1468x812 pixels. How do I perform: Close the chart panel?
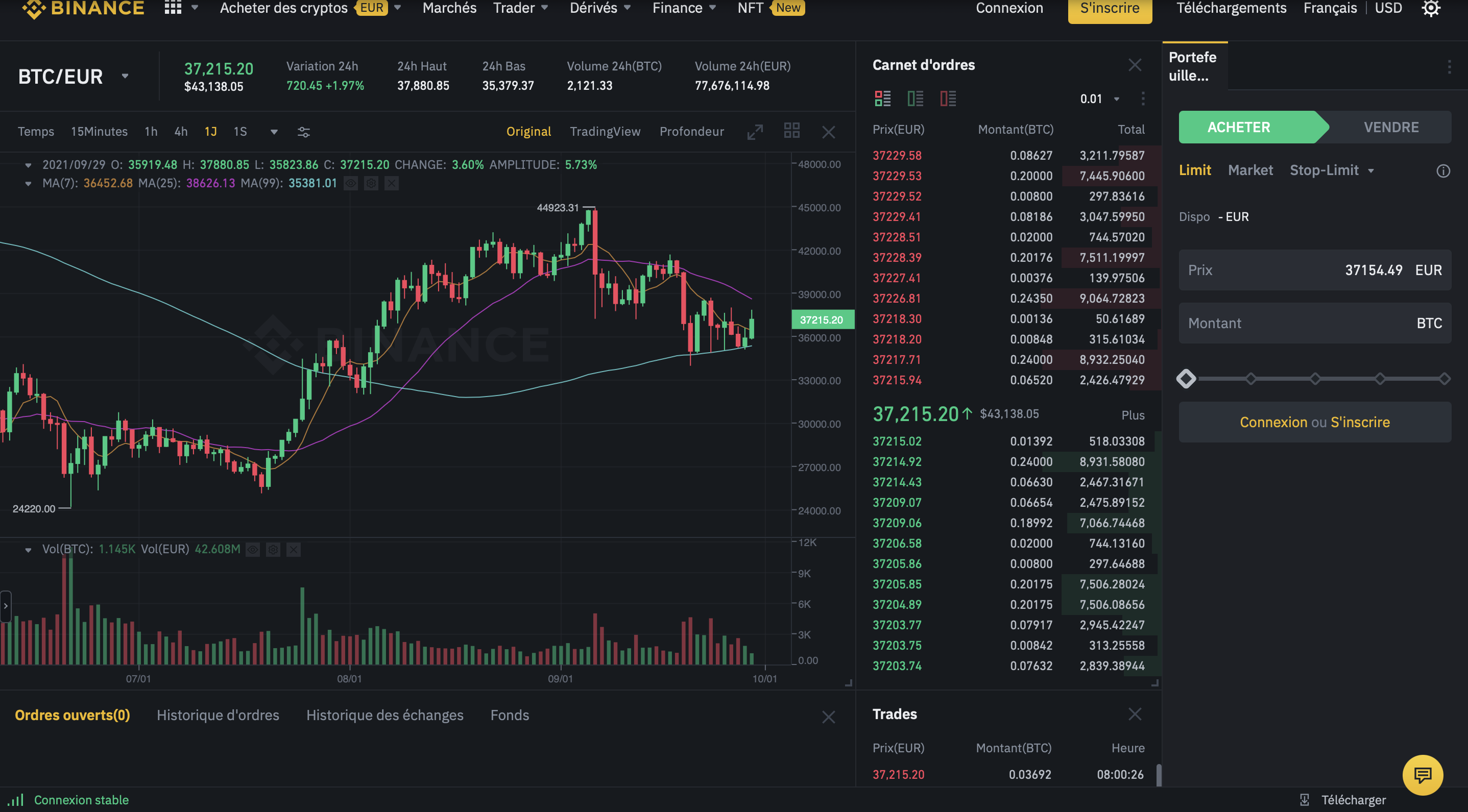tap(829, 132)
